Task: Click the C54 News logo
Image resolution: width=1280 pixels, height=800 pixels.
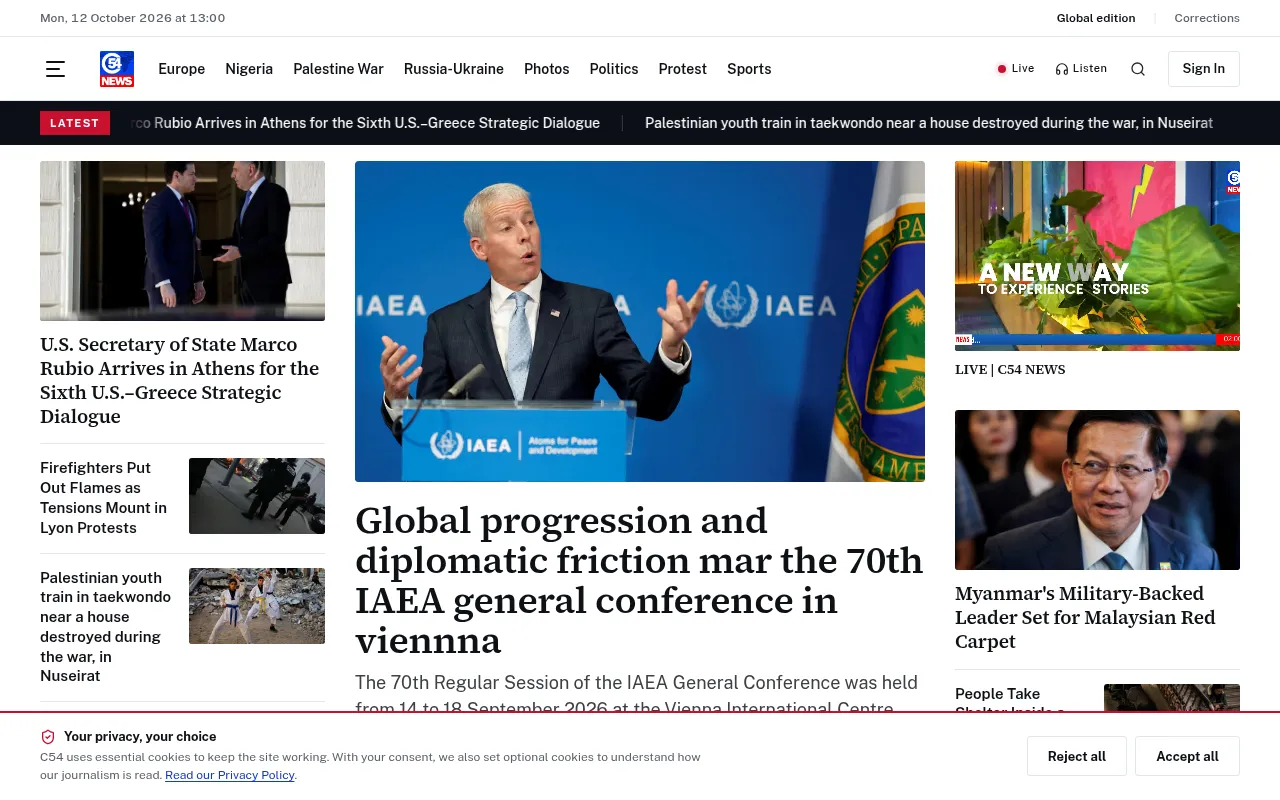Action: pos(117,69)
